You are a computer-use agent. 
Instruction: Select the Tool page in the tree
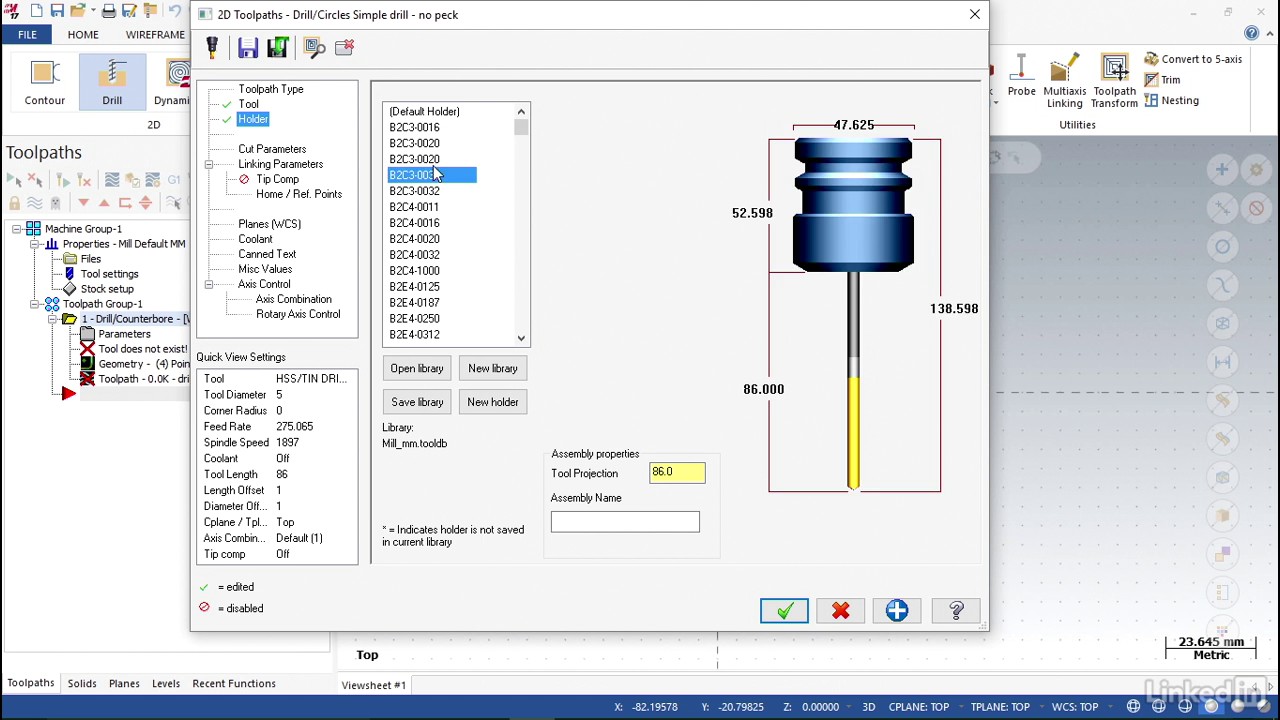(x=248, y=104)
